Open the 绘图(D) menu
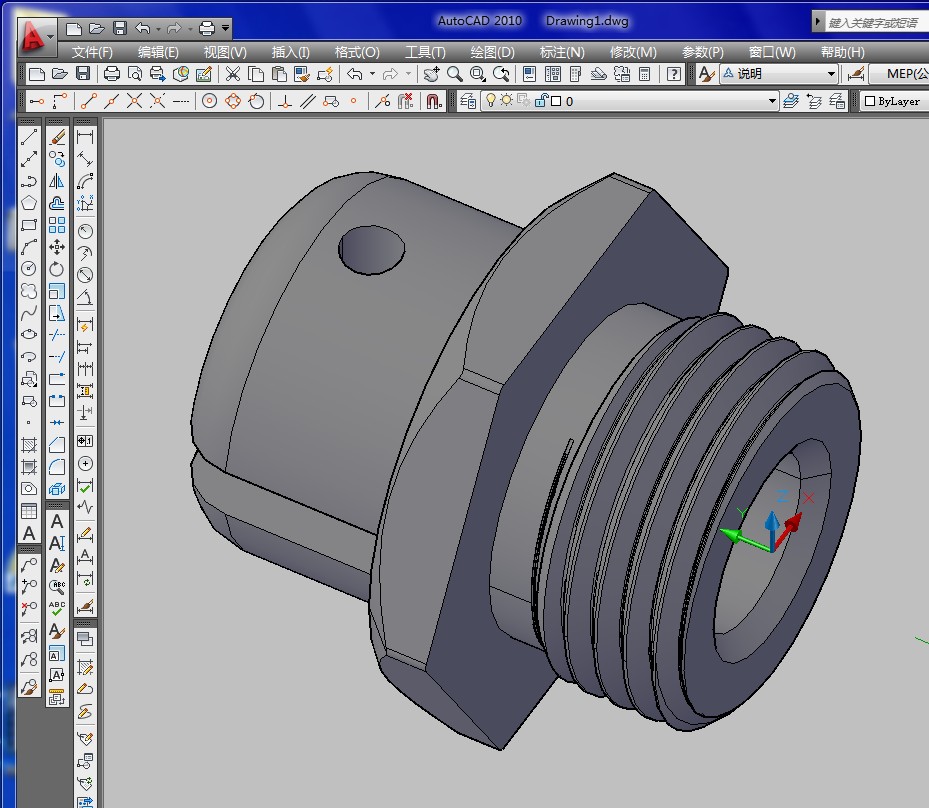The image size is (929, 808). pos(492,52)
